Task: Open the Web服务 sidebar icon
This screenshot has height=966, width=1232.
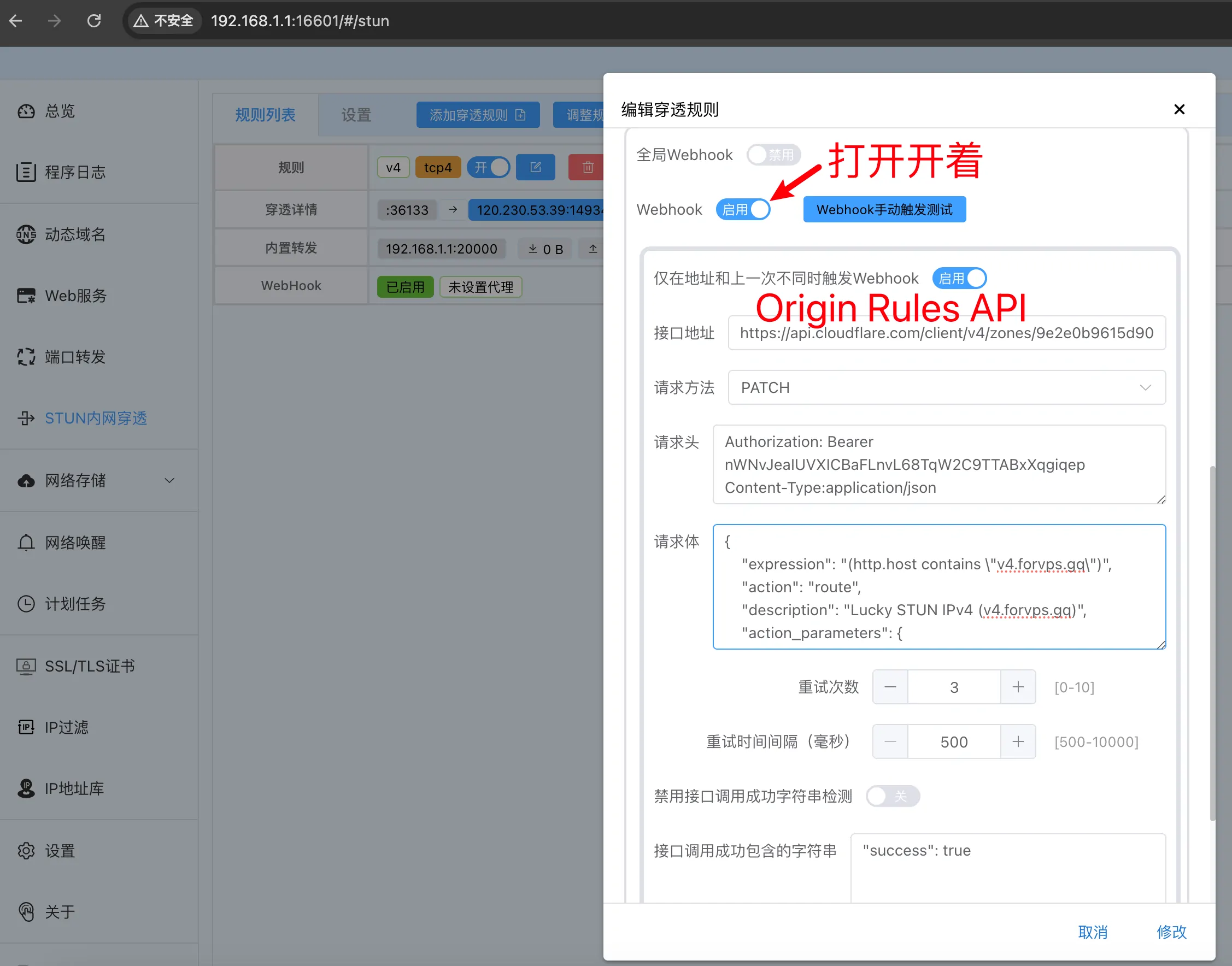Action: pyautogui.click(x=26, y=296)
